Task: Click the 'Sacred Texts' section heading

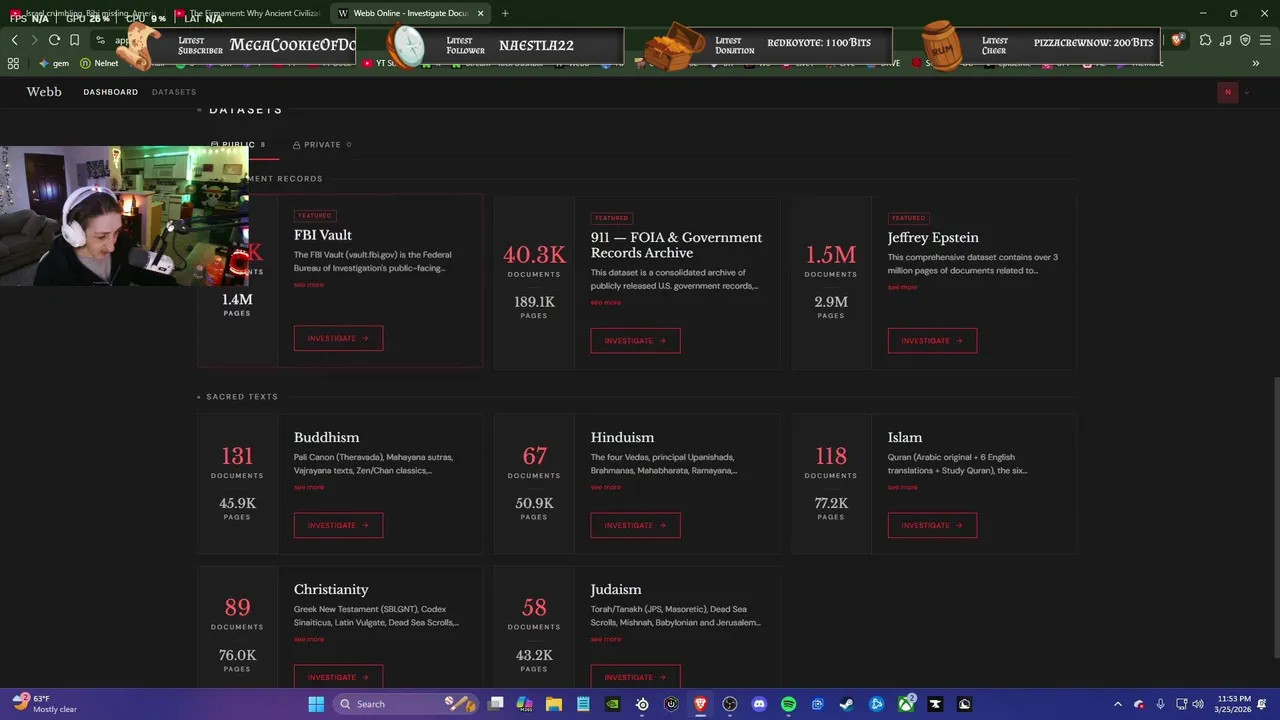Action: 242,397
